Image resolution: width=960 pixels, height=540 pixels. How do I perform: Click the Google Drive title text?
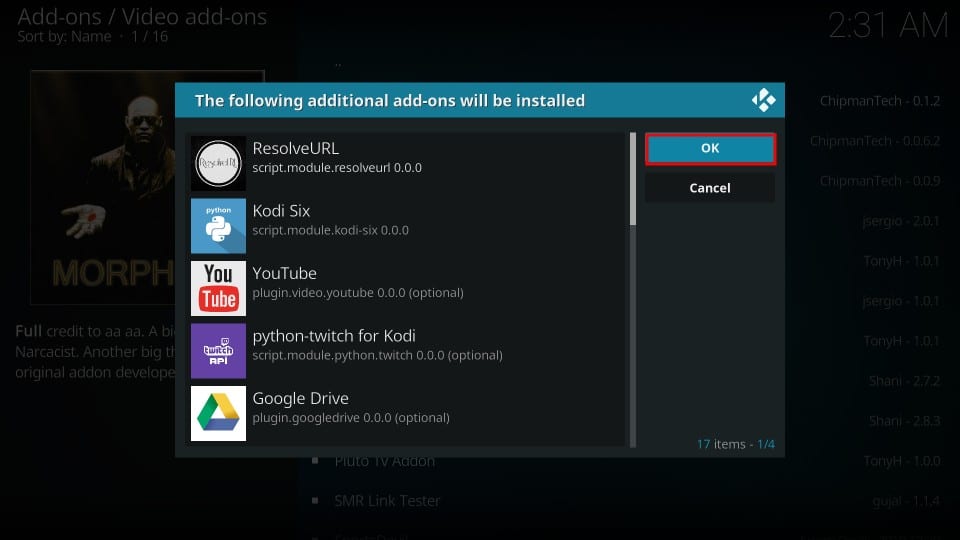click(301, 398)
